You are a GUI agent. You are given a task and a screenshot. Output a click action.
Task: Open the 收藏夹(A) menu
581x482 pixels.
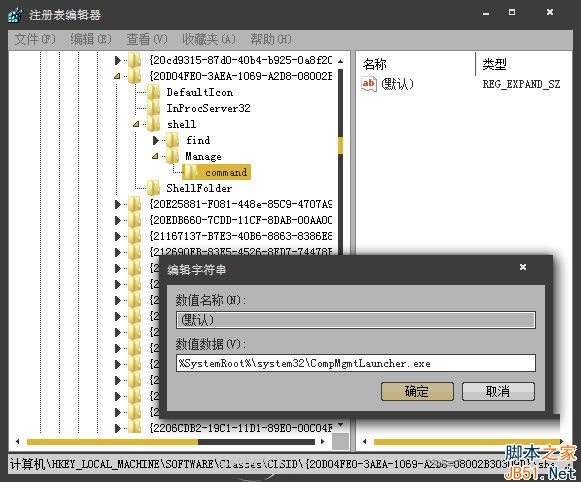pos(209,39)
